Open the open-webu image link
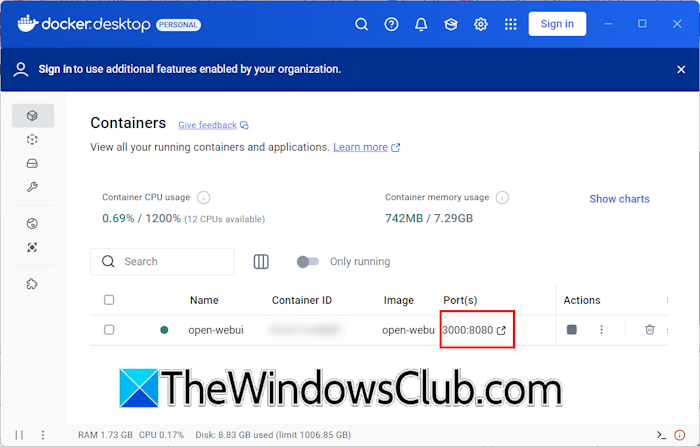 (408, 330)
